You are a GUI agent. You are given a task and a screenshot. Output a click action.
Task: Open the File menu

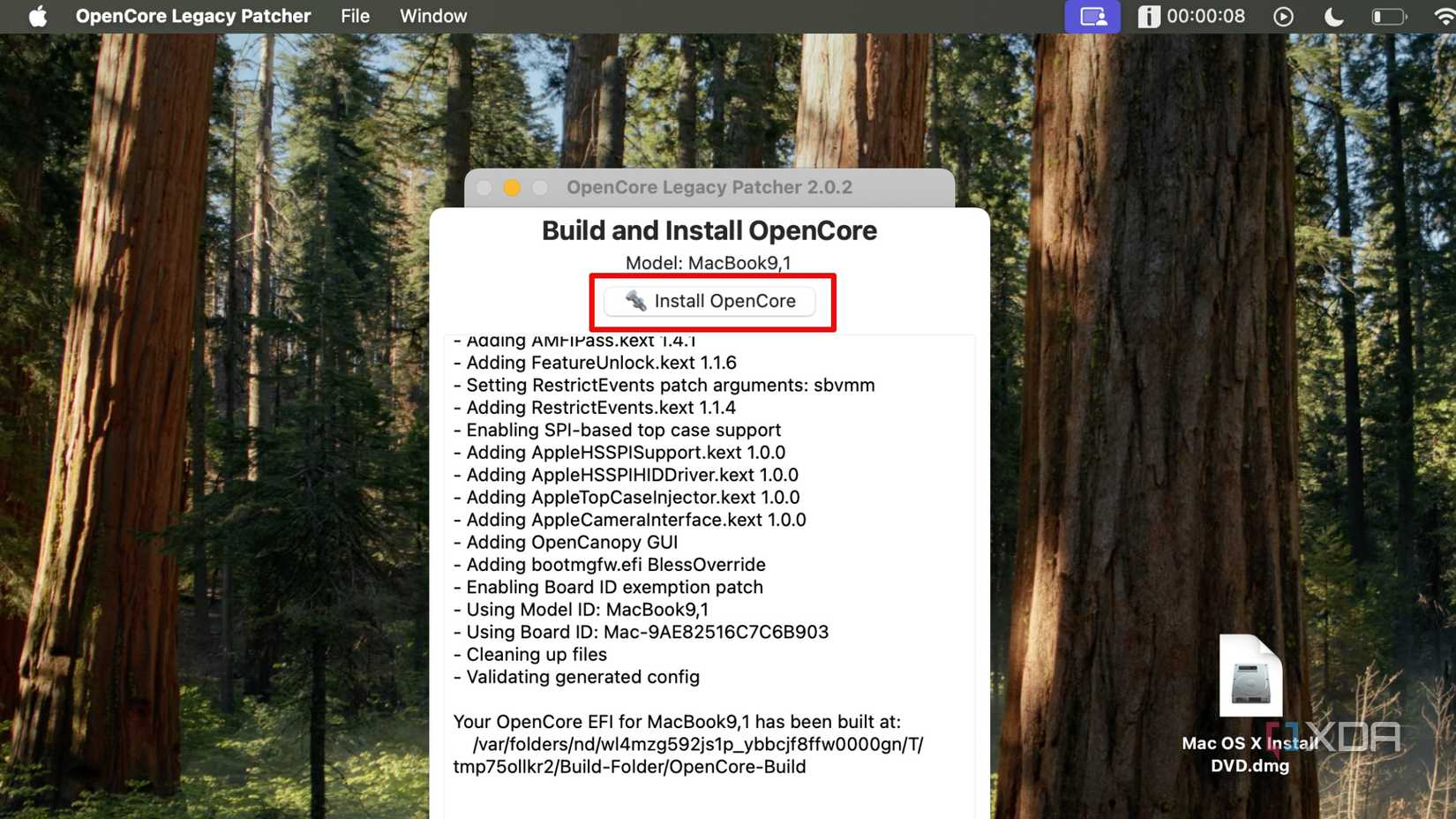pyautogui.click(x=355, y=16)
